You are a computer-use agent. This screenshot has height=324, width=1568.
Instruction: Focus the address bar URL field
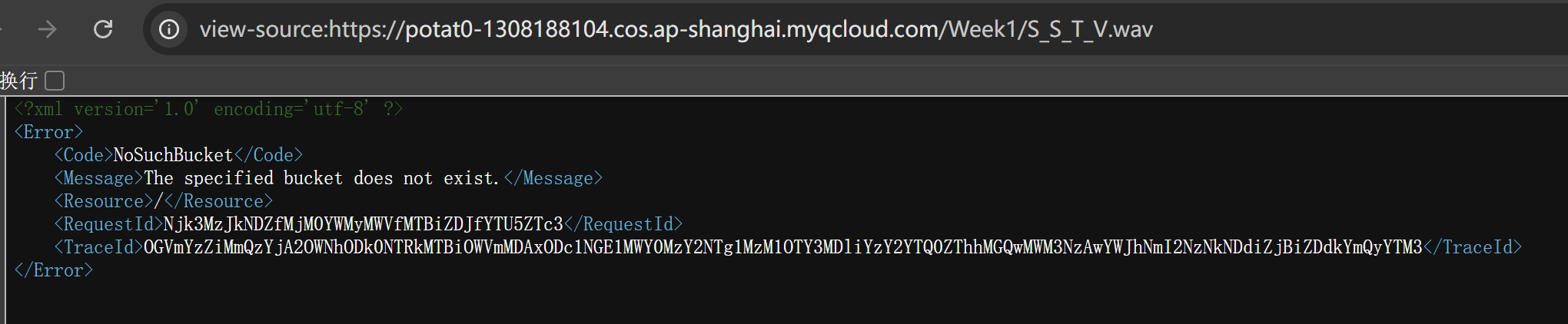click(x=676, y=29)
